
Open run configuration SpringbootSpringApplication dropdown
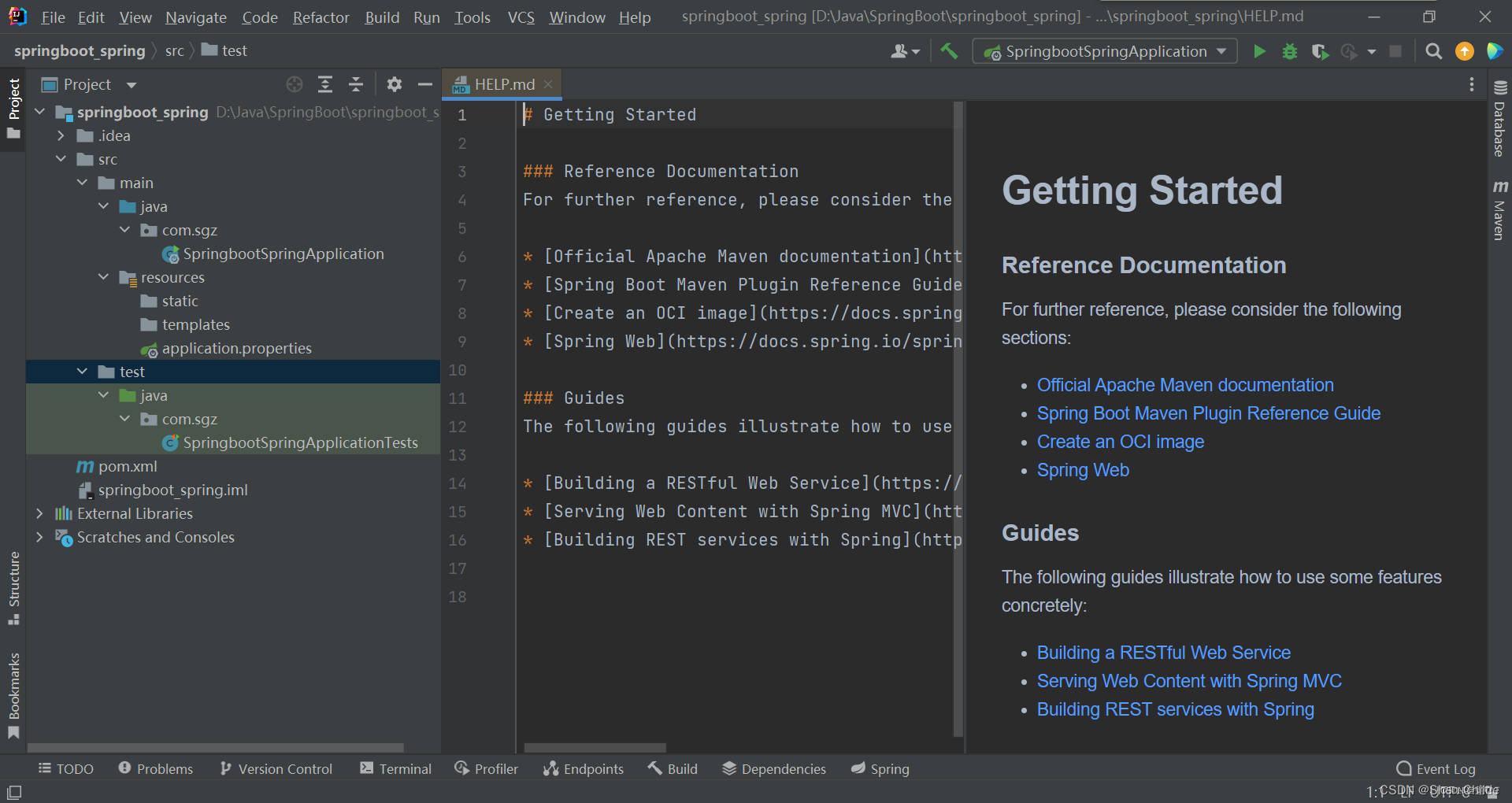[1106, 51]
